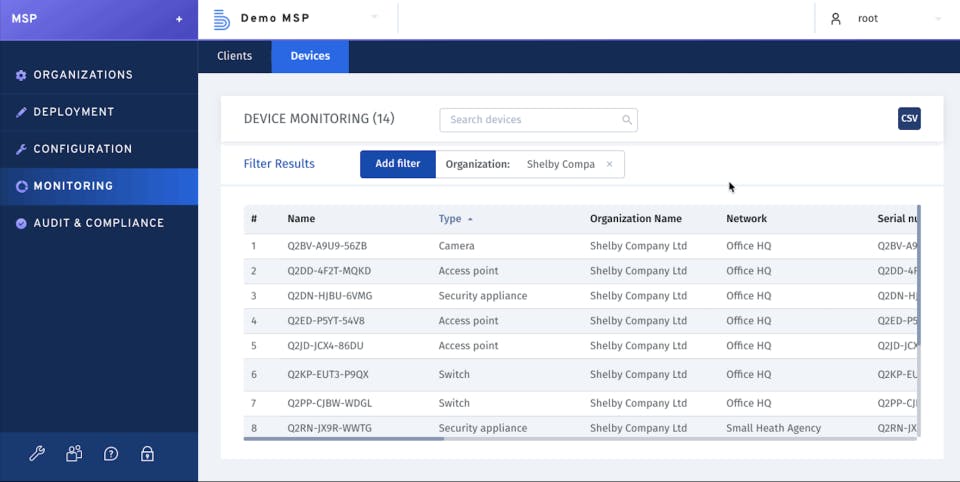Select device Q2RN-JX9R-WWTG

pyautogui.click(x=329, y=428)
